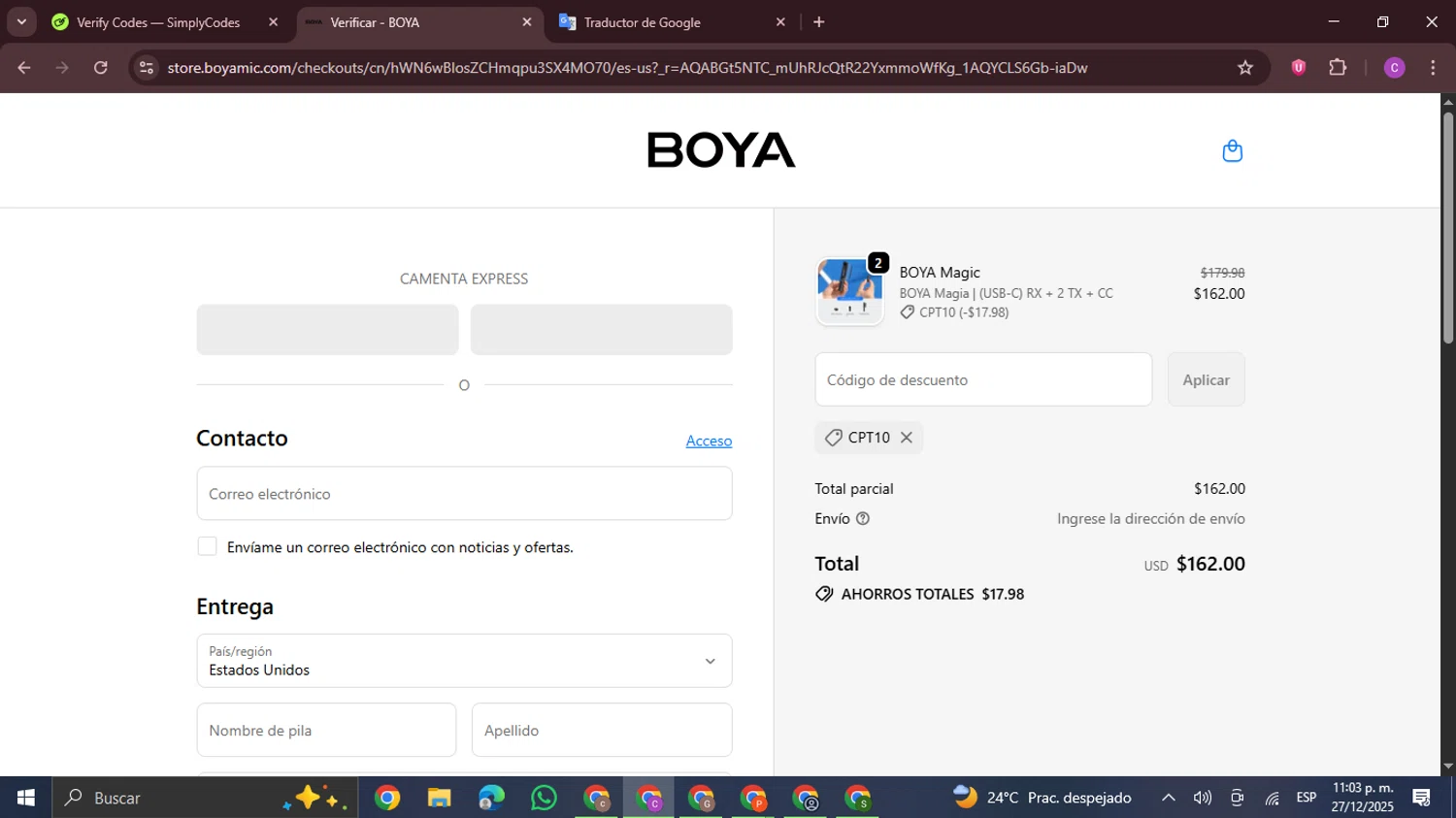Open Microsoft Edge from the taskbar

point(492,798)
